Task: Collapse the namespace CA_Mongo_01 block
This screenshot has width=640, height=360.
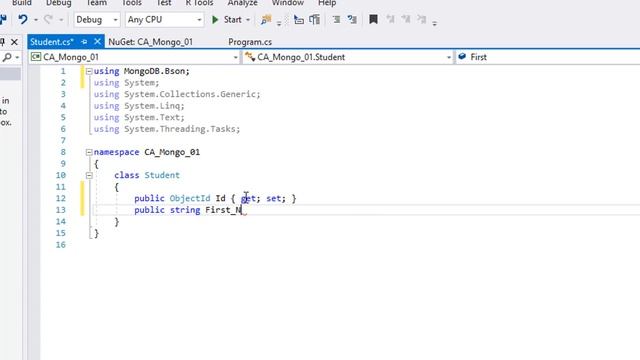Action: 89,152
